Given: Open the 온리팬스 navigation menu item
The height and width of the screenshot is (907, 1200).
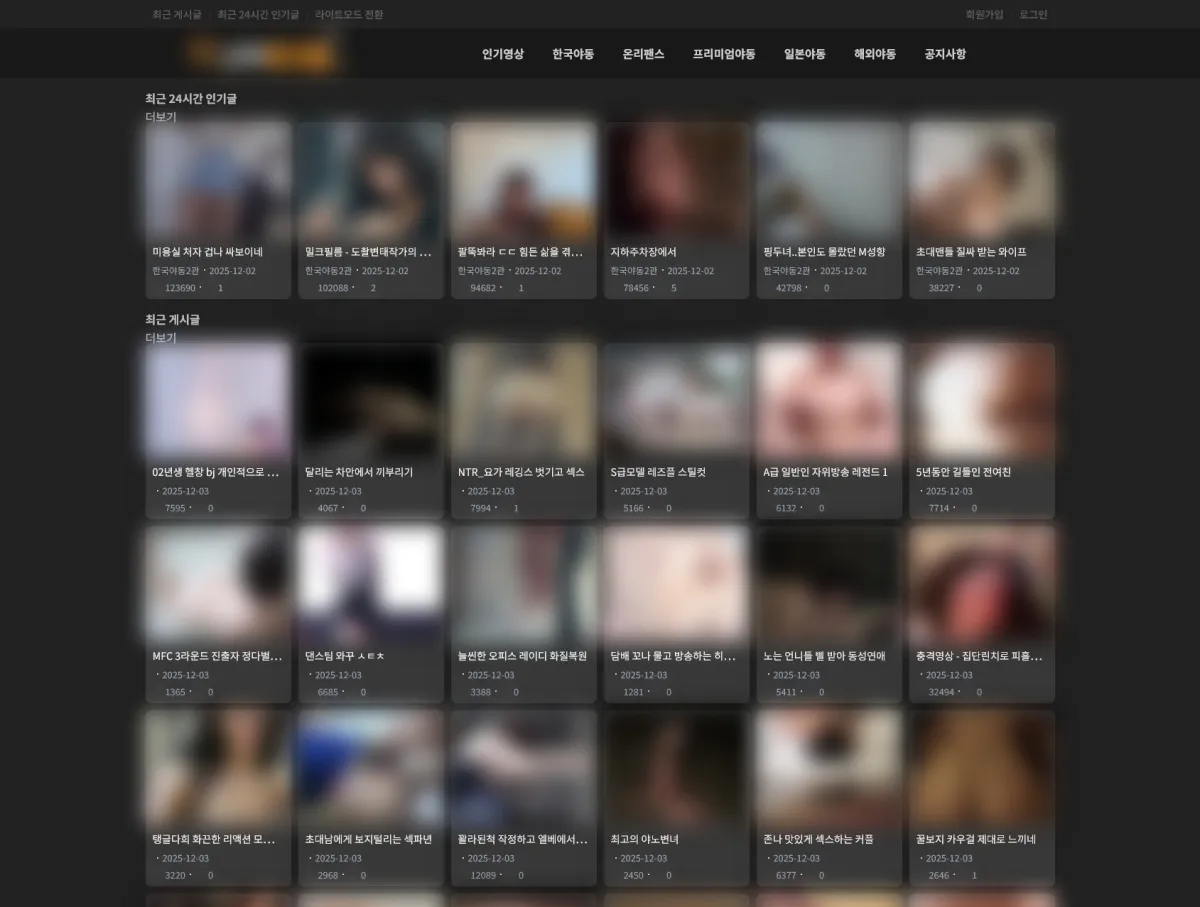Looking at the screenshot, I should (643, 54).
